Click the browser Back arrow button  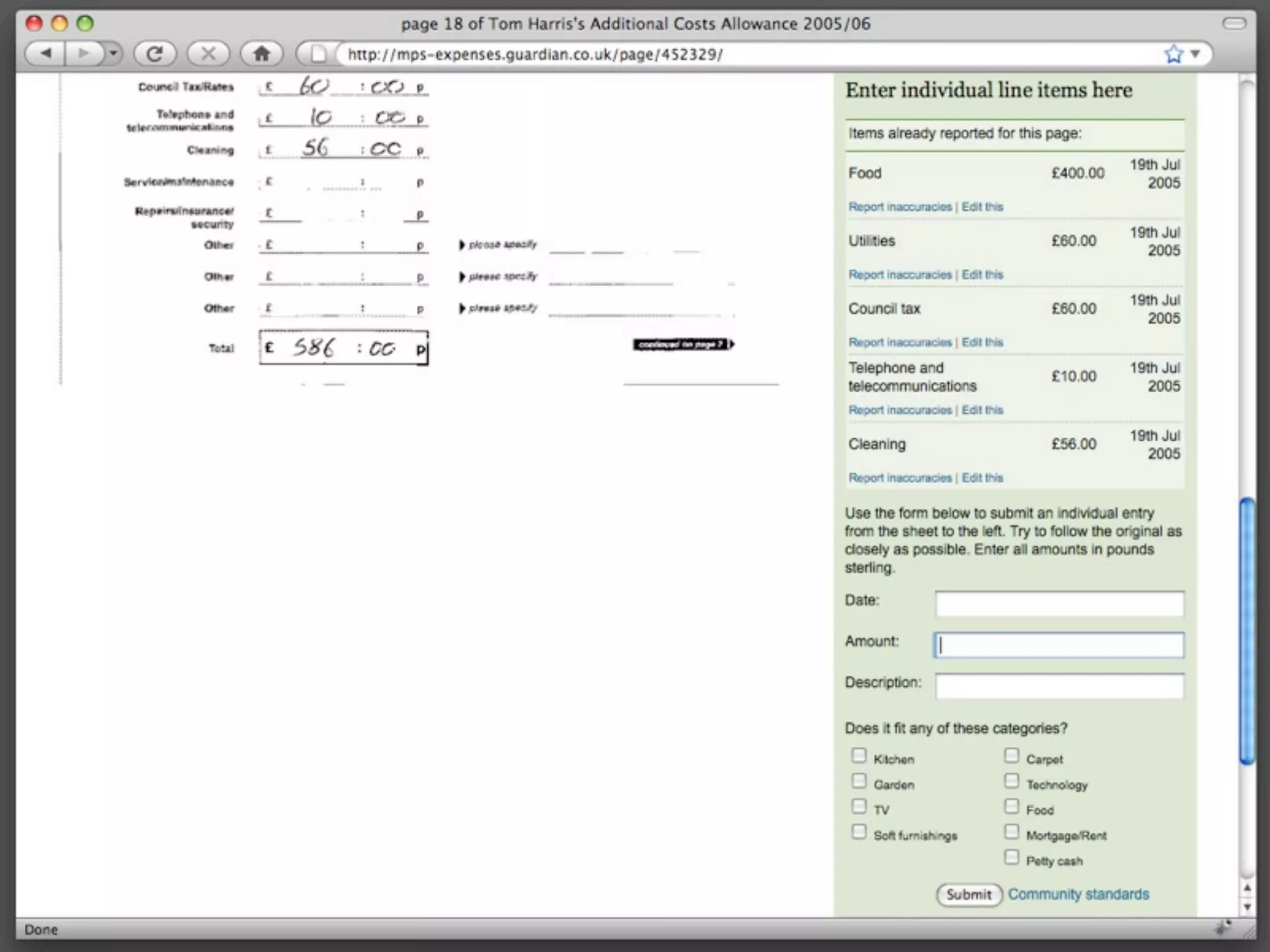pyautogui.click(x=45, y=54)
